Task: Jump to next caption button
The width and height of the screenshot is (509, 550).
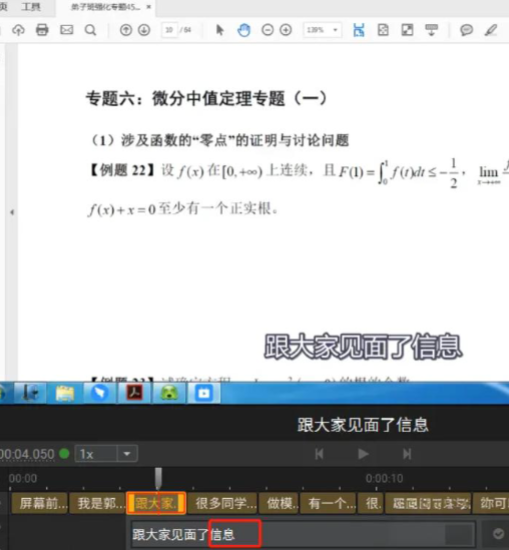Action: coord(407,454)
